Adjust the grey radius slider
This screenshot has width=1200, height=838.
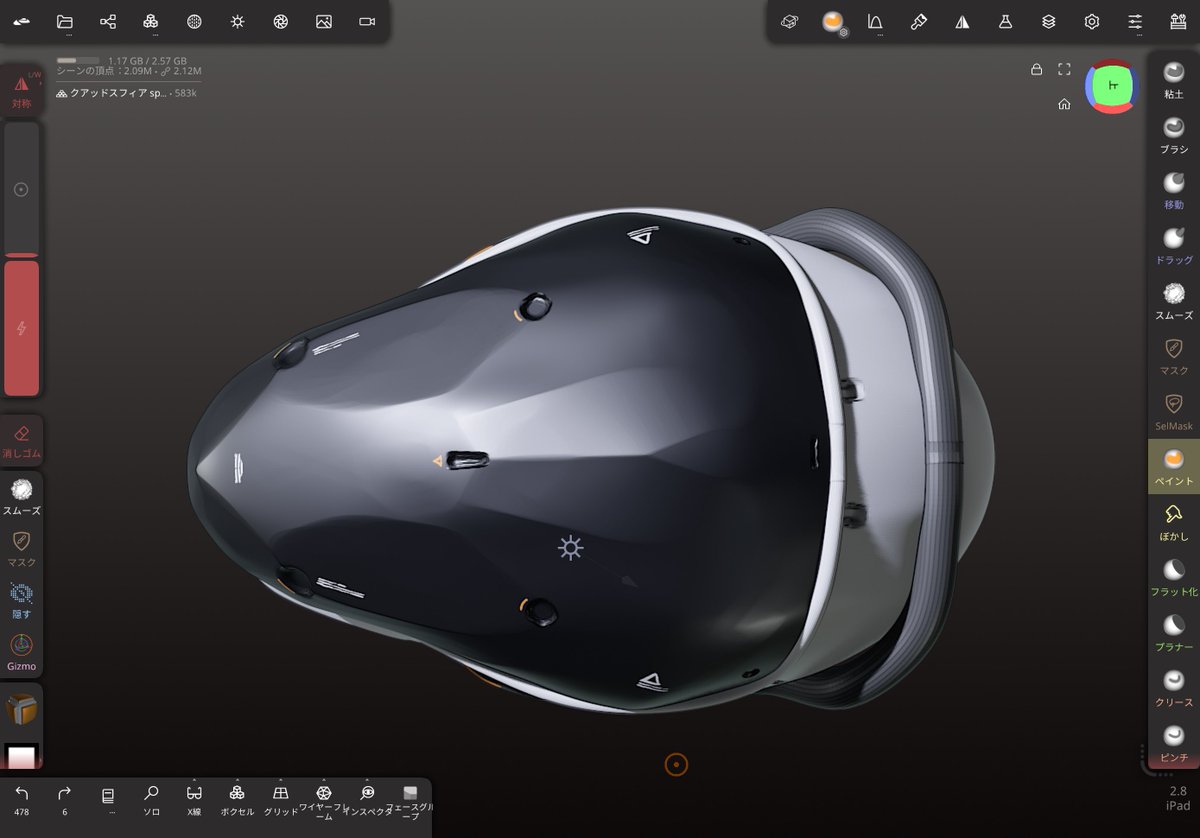pos(22,189)
